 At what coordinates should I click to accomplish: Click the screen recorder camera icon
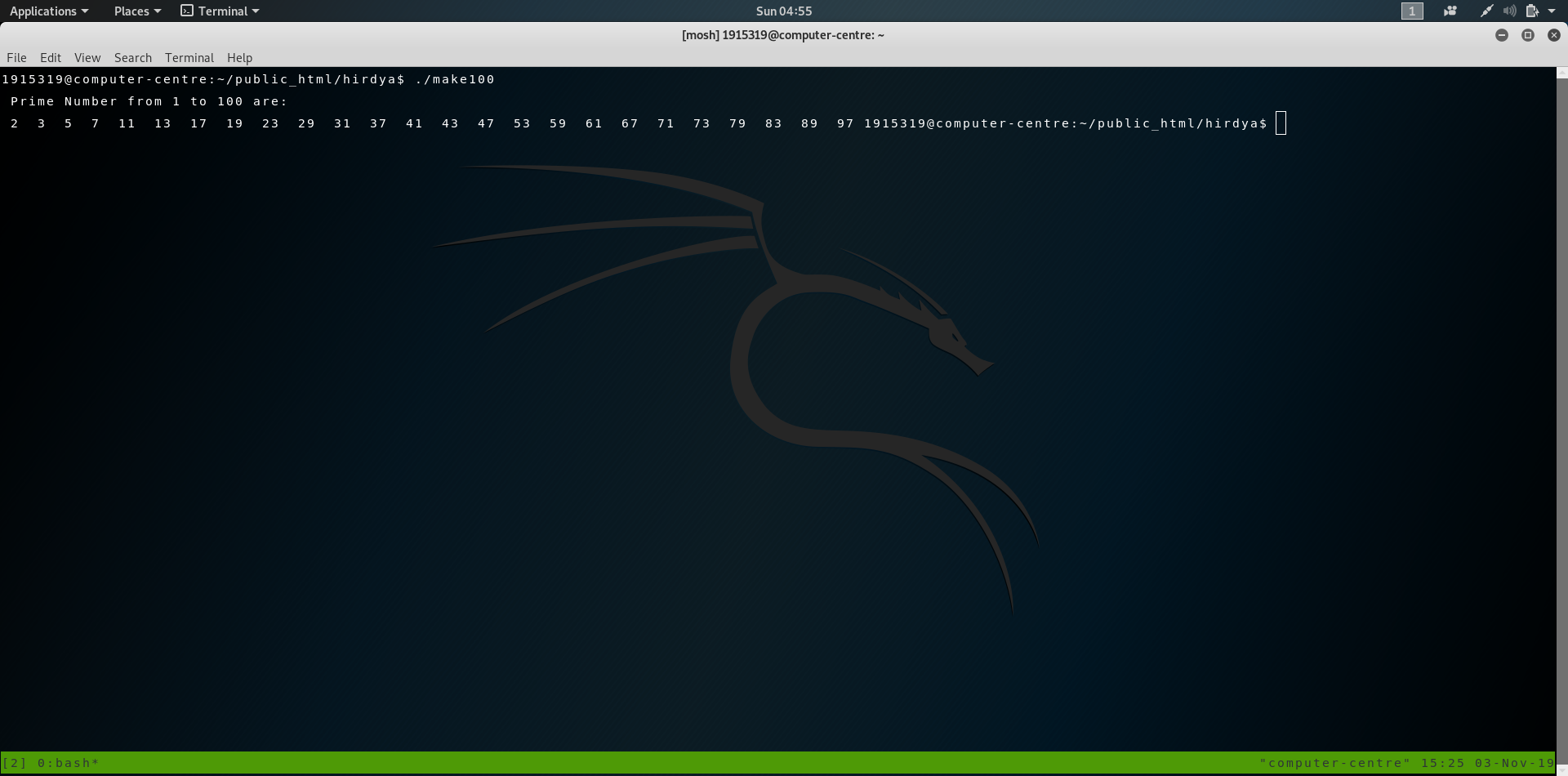point(1450,11)
